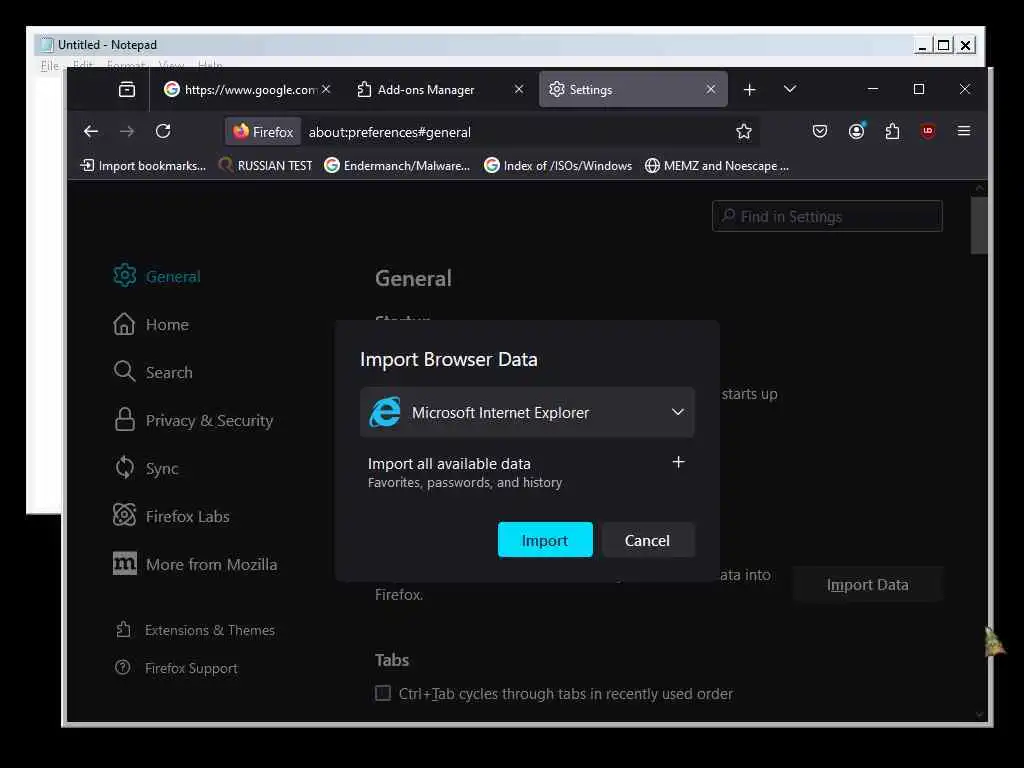This screenshot has height=768, width=1024.
Task: Open Privacy & Security settings
Action: click(x=193, y=421)
